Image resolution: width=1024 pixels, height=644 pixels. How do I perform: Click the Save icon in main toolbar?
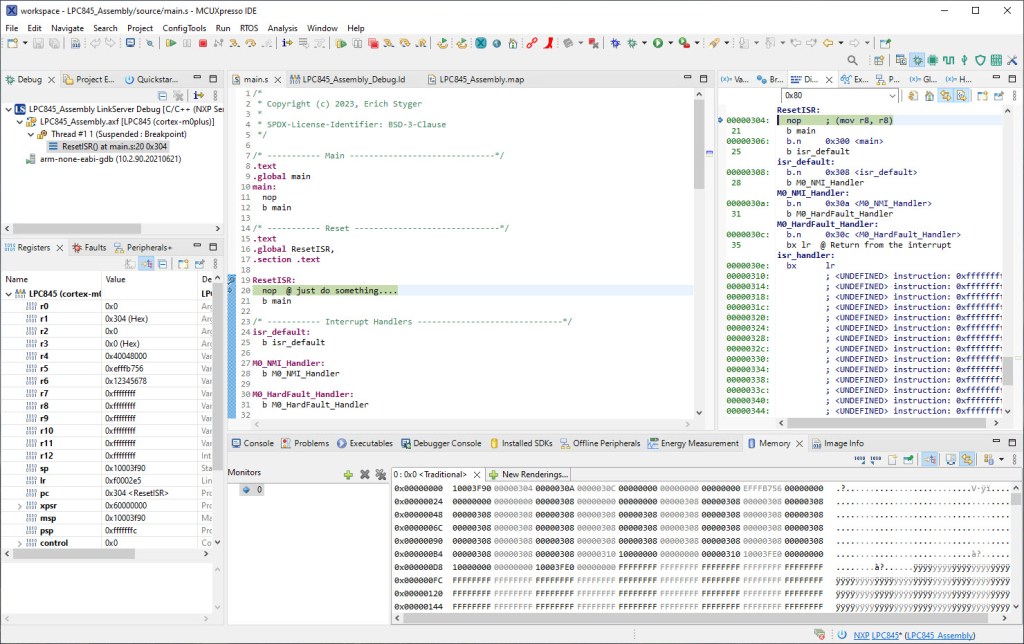(x=39, y=44)
